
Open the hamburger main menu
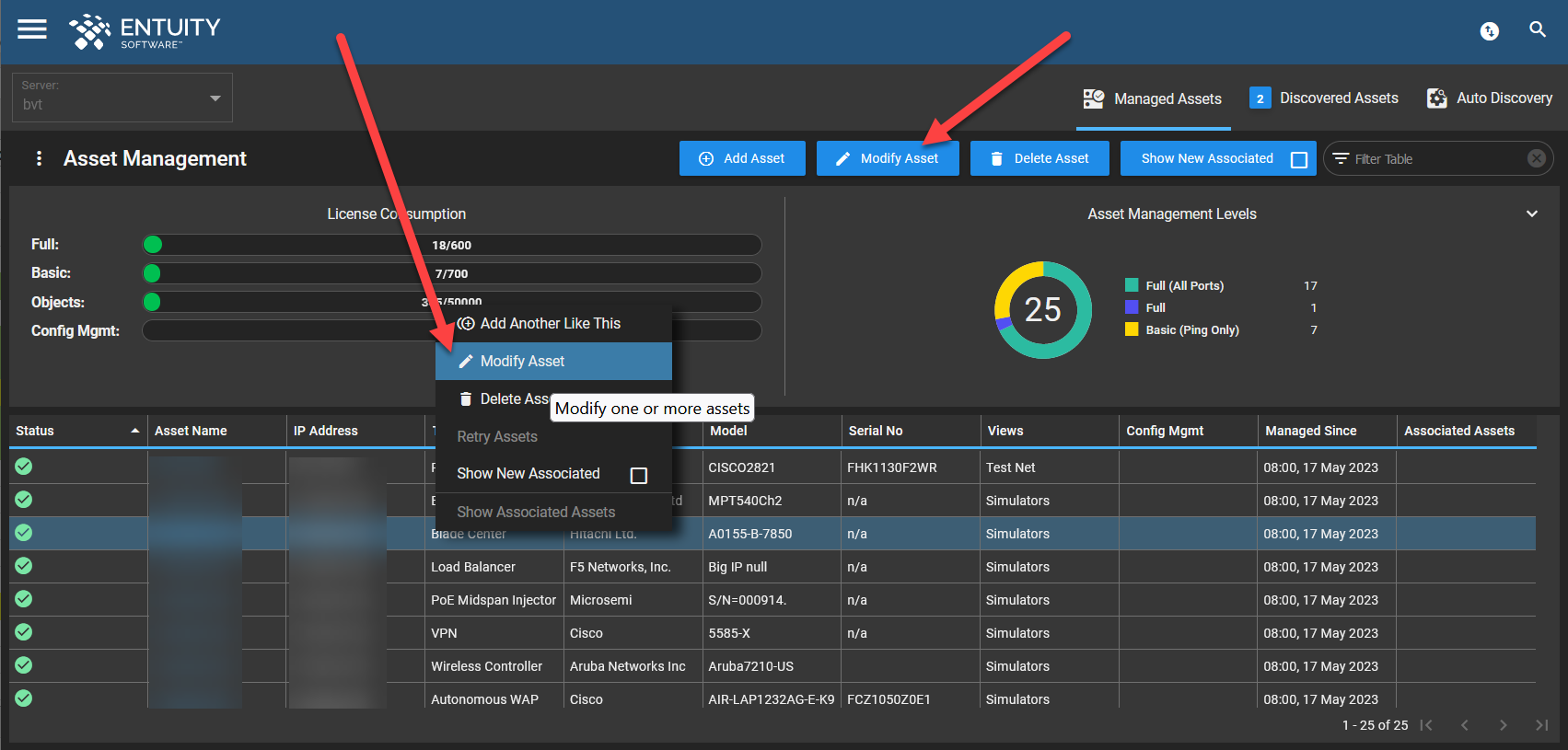coord(32,29)
